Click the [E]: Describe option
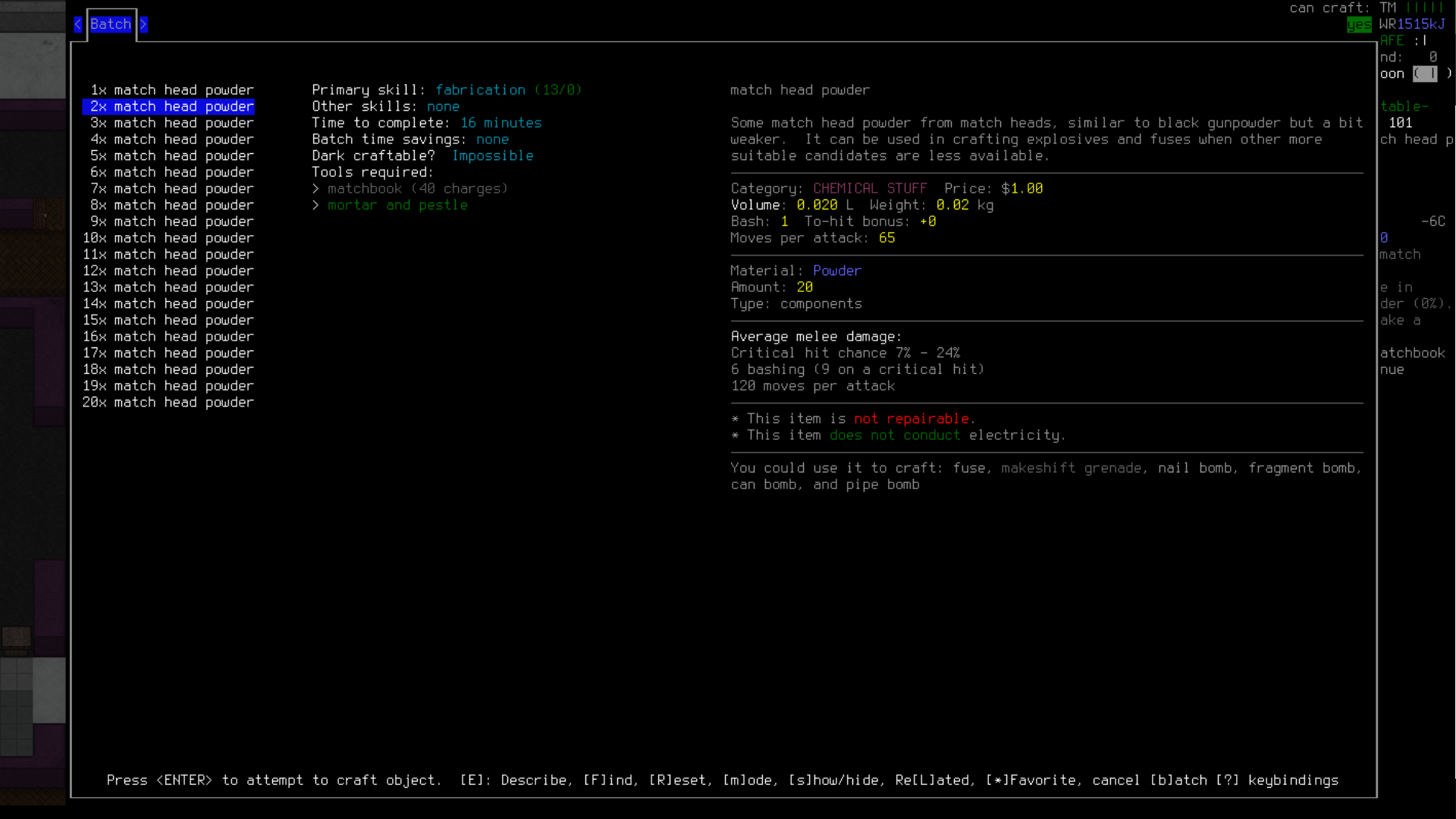The image size is (1456, 819). tap(514, 780)
